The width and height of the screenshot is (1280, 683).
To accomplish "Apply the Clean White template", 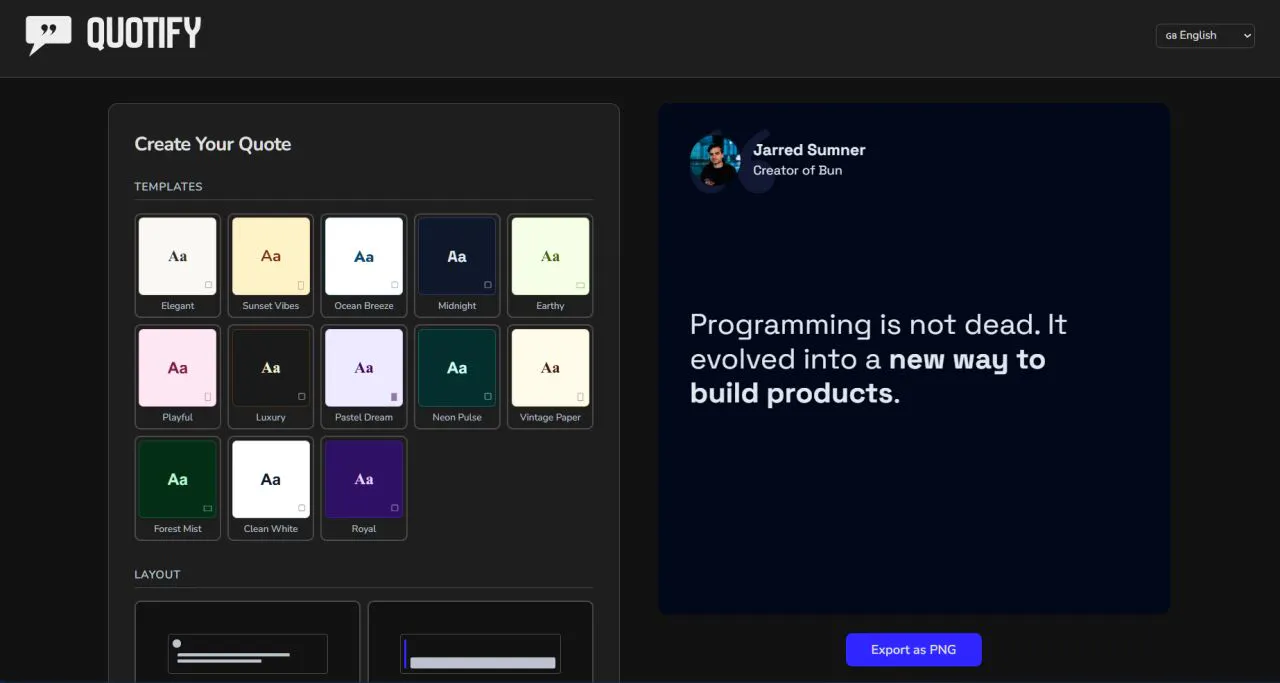I will 271,488.
